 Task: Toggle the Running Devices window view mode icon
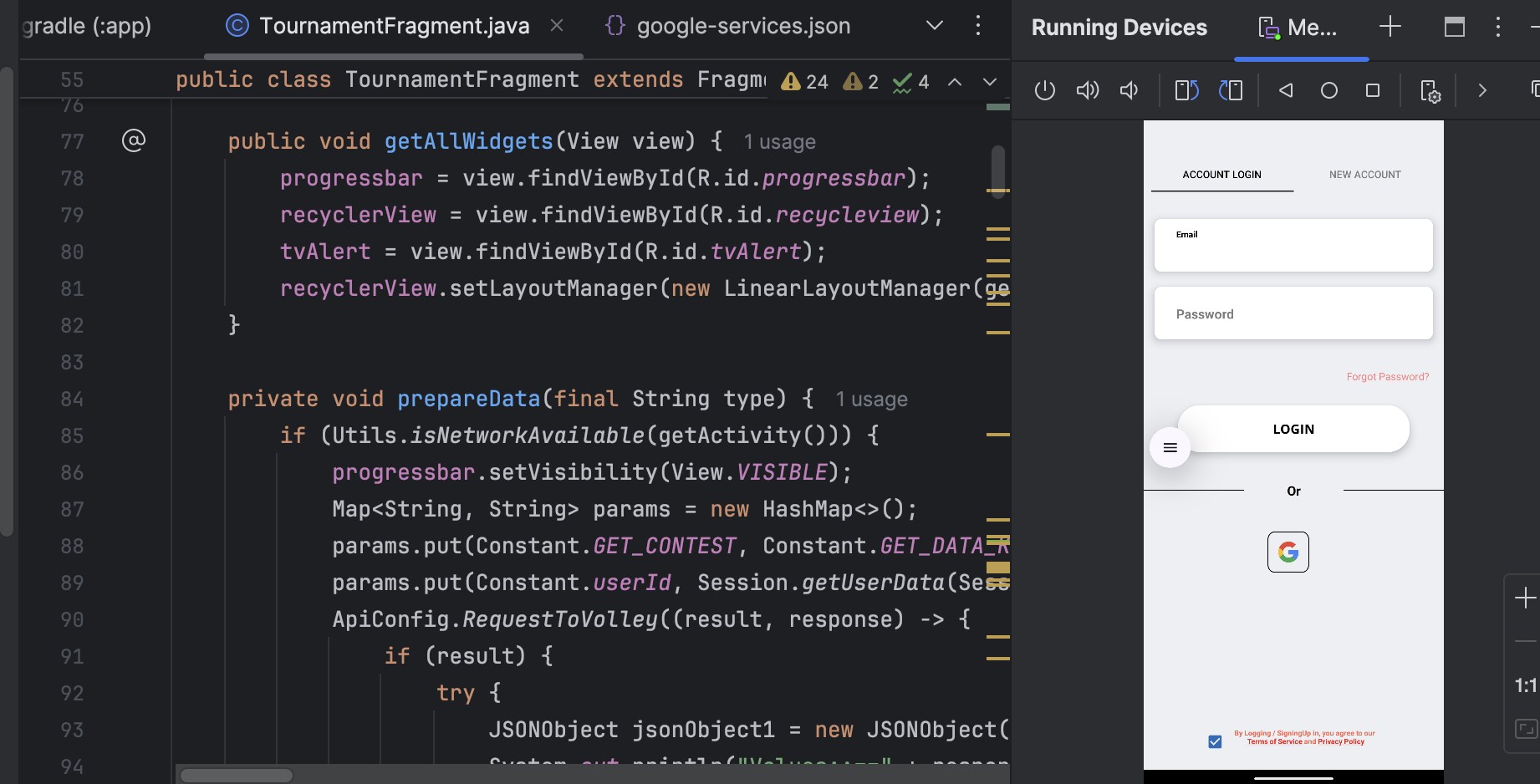click(x=1454, y=27)
